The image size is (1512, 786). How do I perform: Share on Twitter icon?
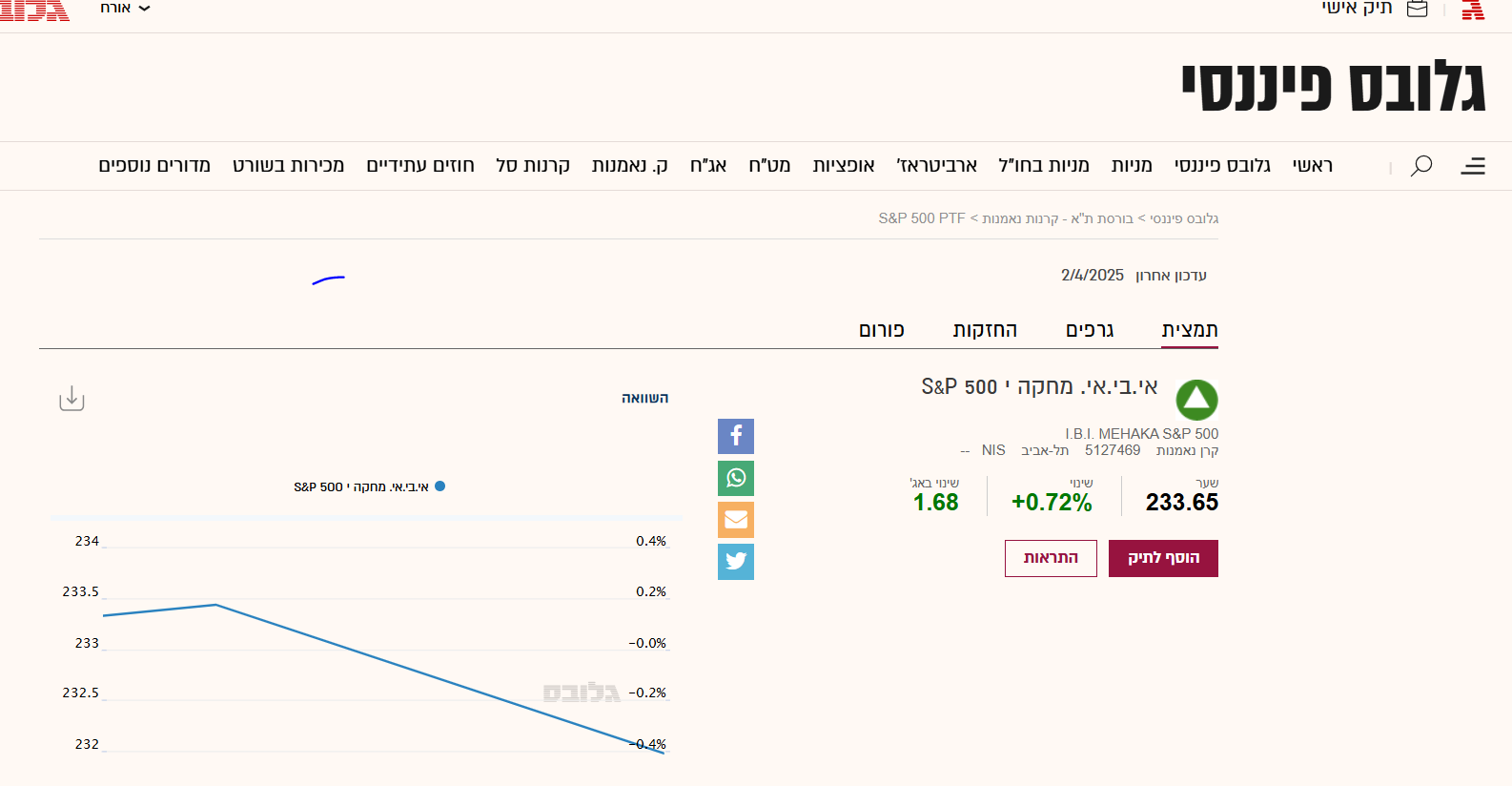coord(736,562)
